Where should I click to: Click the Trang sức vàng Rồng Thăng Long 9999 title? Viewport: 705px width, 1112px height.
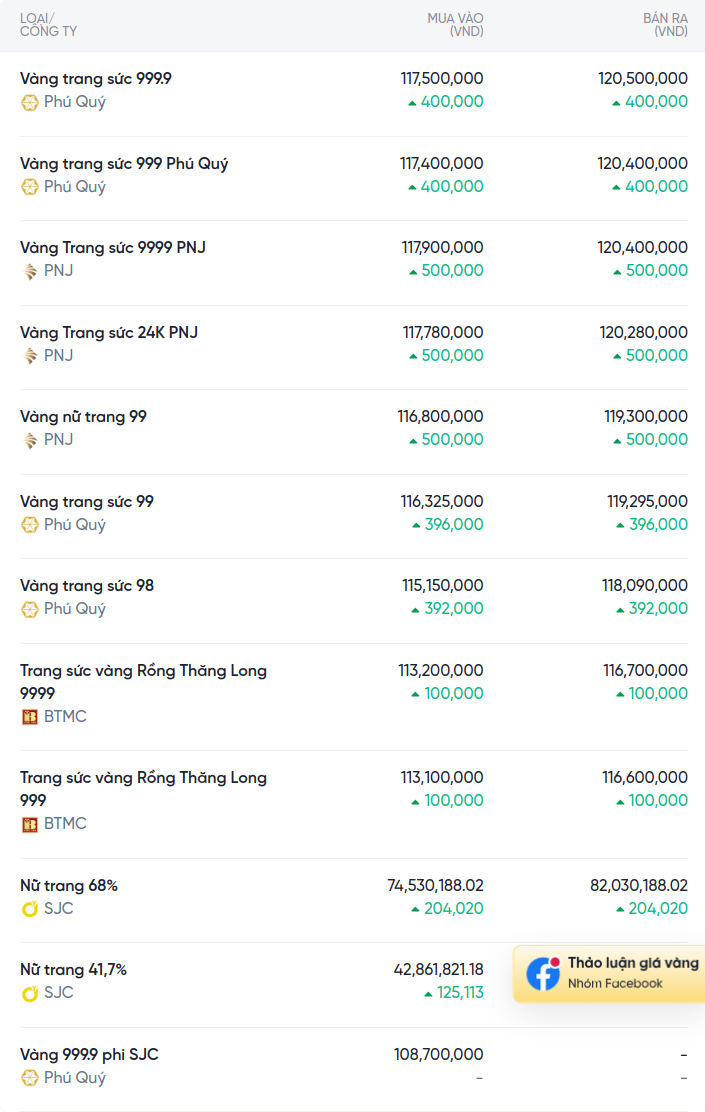(143, 670)
